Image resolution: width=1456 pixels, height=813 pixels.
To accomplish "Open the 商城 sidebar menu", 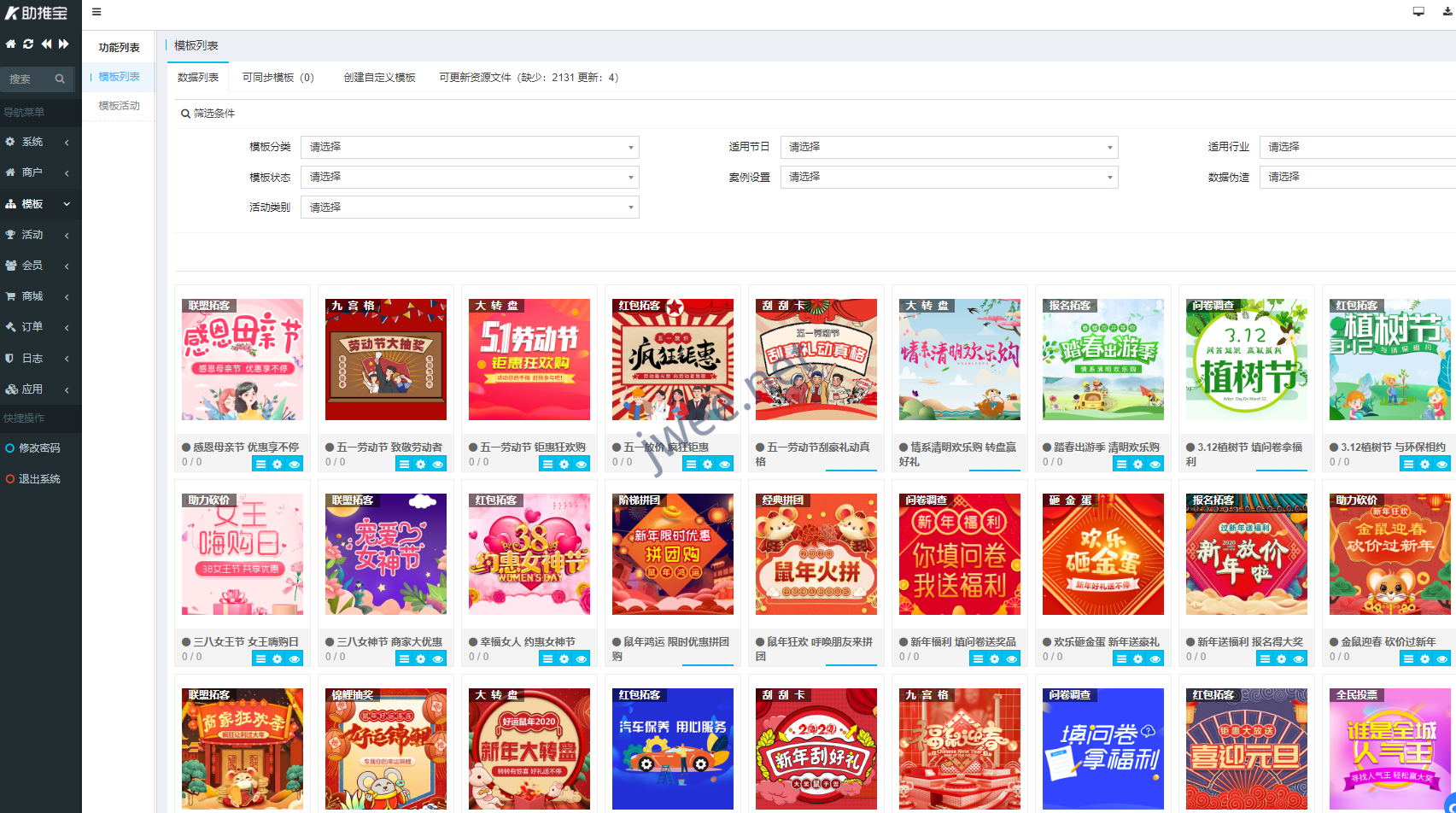I will click(x=40, y=296).
